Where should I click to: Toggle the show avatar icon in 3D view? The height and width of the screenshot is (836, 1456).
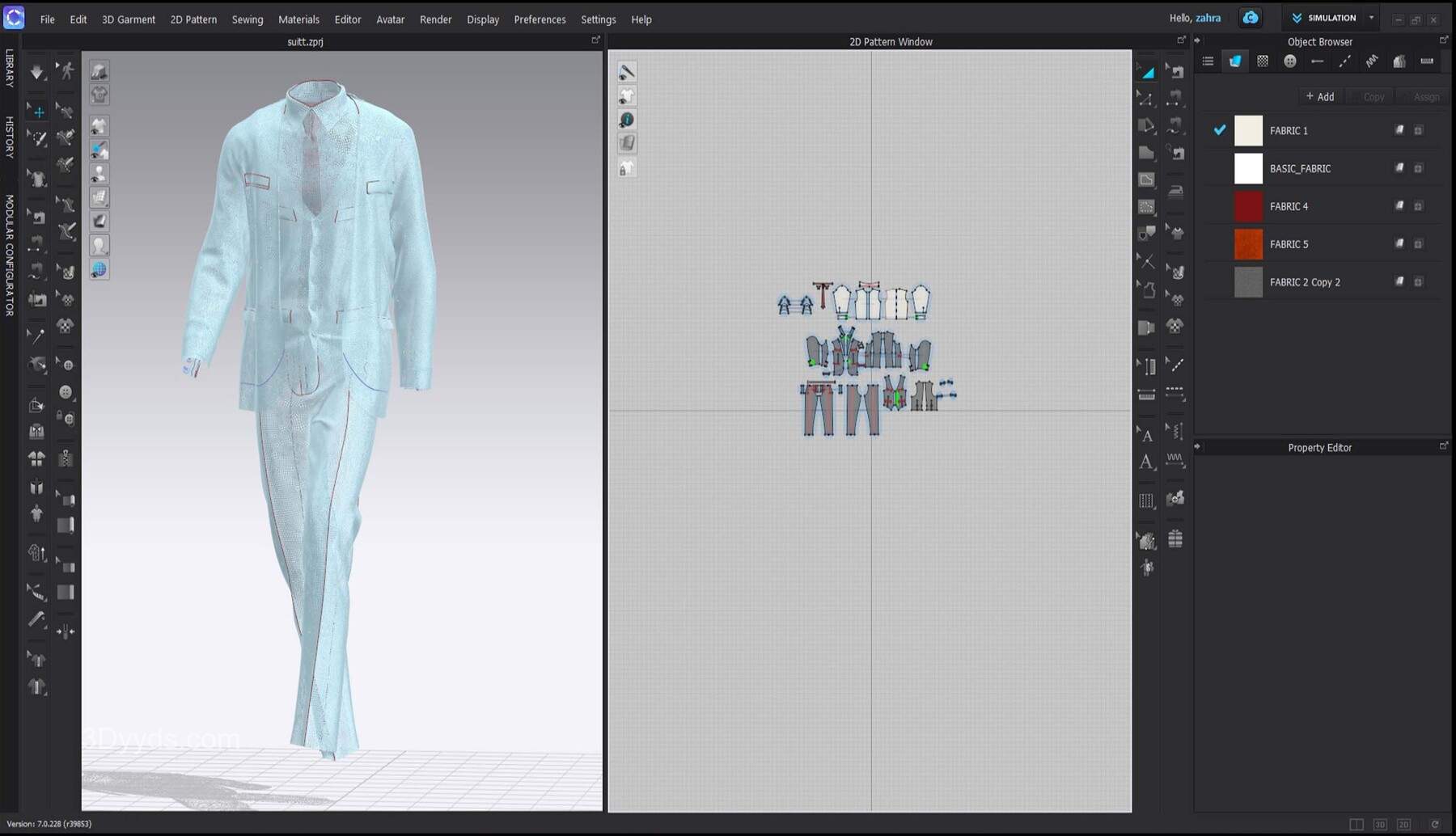[99, 174]
